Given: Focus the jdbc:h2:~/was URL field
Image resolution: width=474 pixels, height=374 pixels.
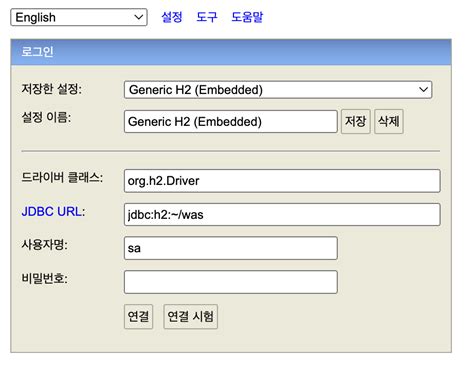Looking at the screenshot, I should tap(282, 215).
